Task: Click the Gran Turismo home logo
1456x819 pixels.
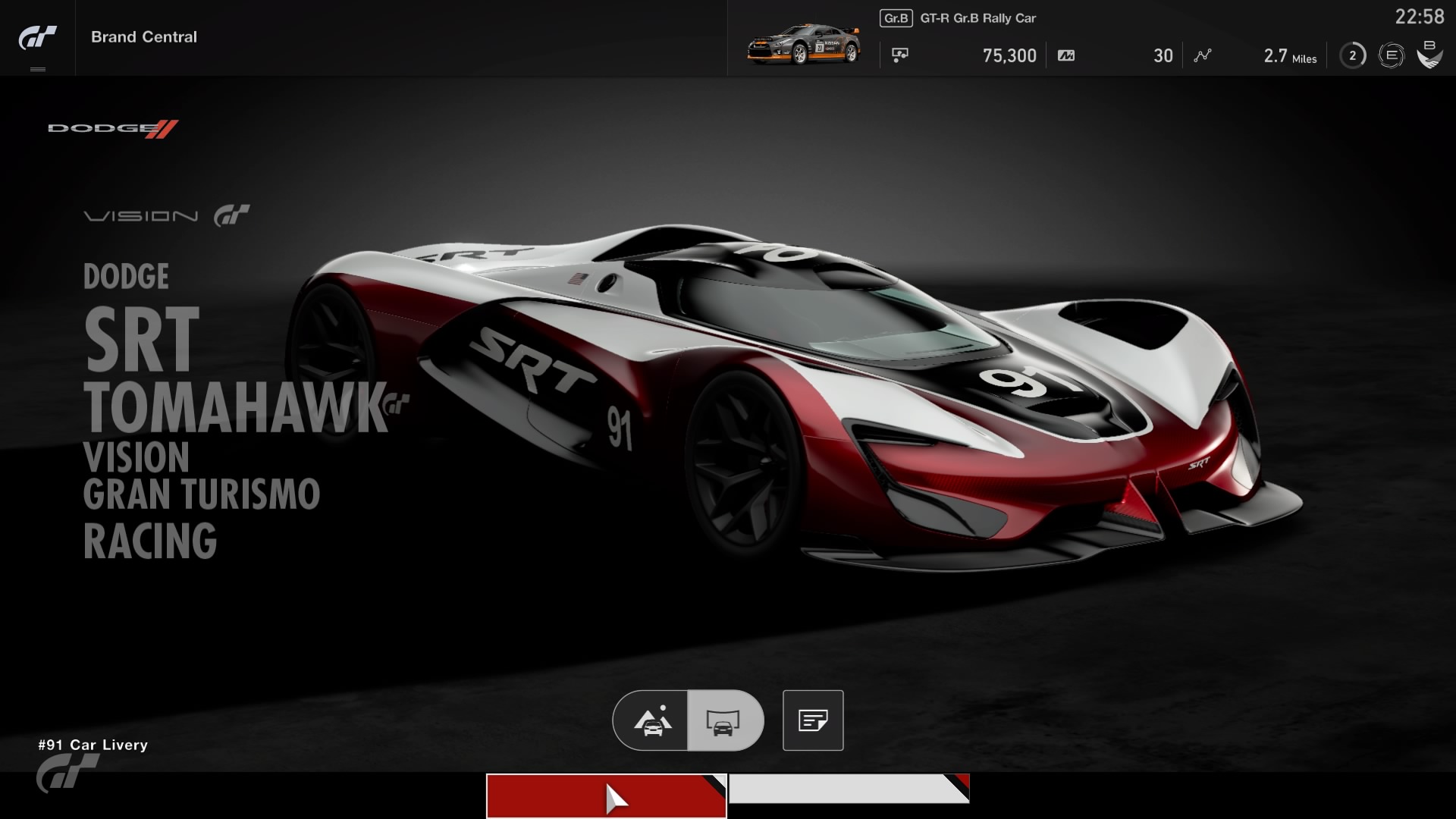Action: [37, 36]
